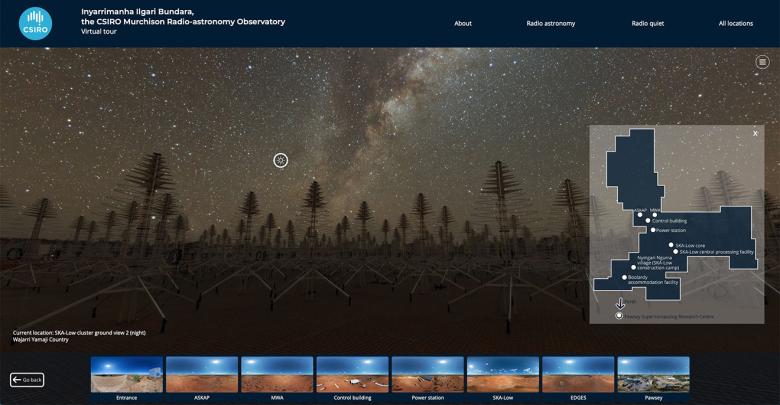780x405 pixels.
Task: Select the ASKAP dot on the map
Action: tap(640, 215)
